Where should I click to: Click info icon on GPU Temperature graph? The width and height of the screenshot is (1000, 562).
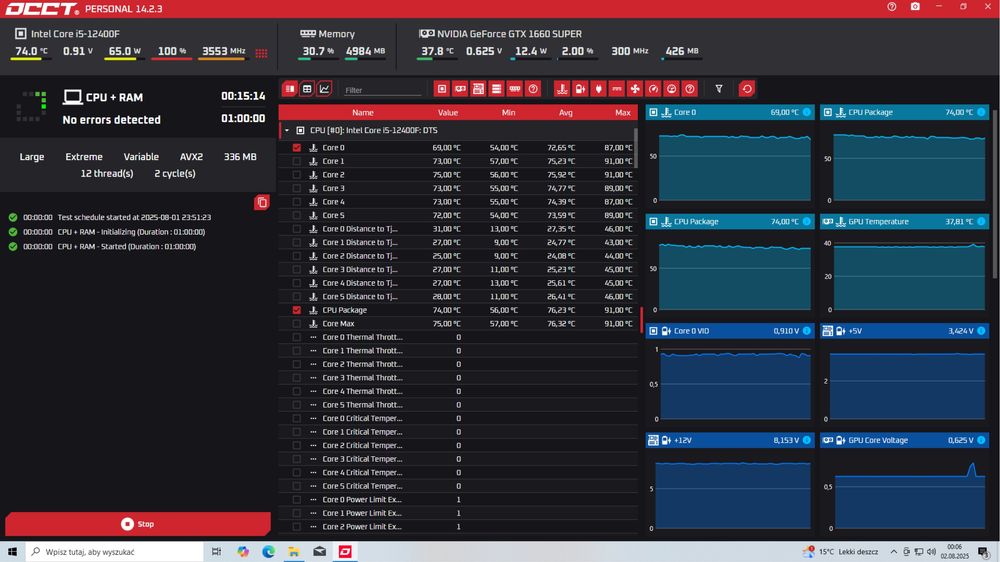point(981,221)
